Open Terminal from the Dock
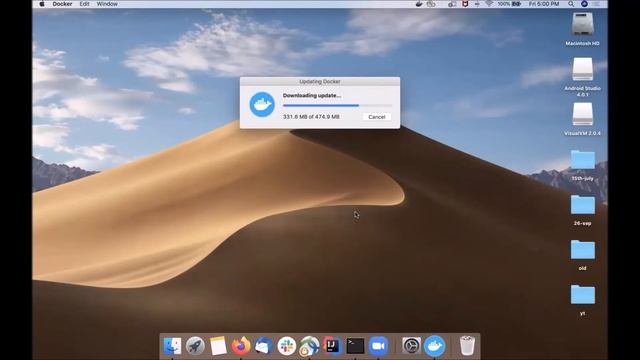The height and width of the screenshot is (360, 640). click(355, 346)
